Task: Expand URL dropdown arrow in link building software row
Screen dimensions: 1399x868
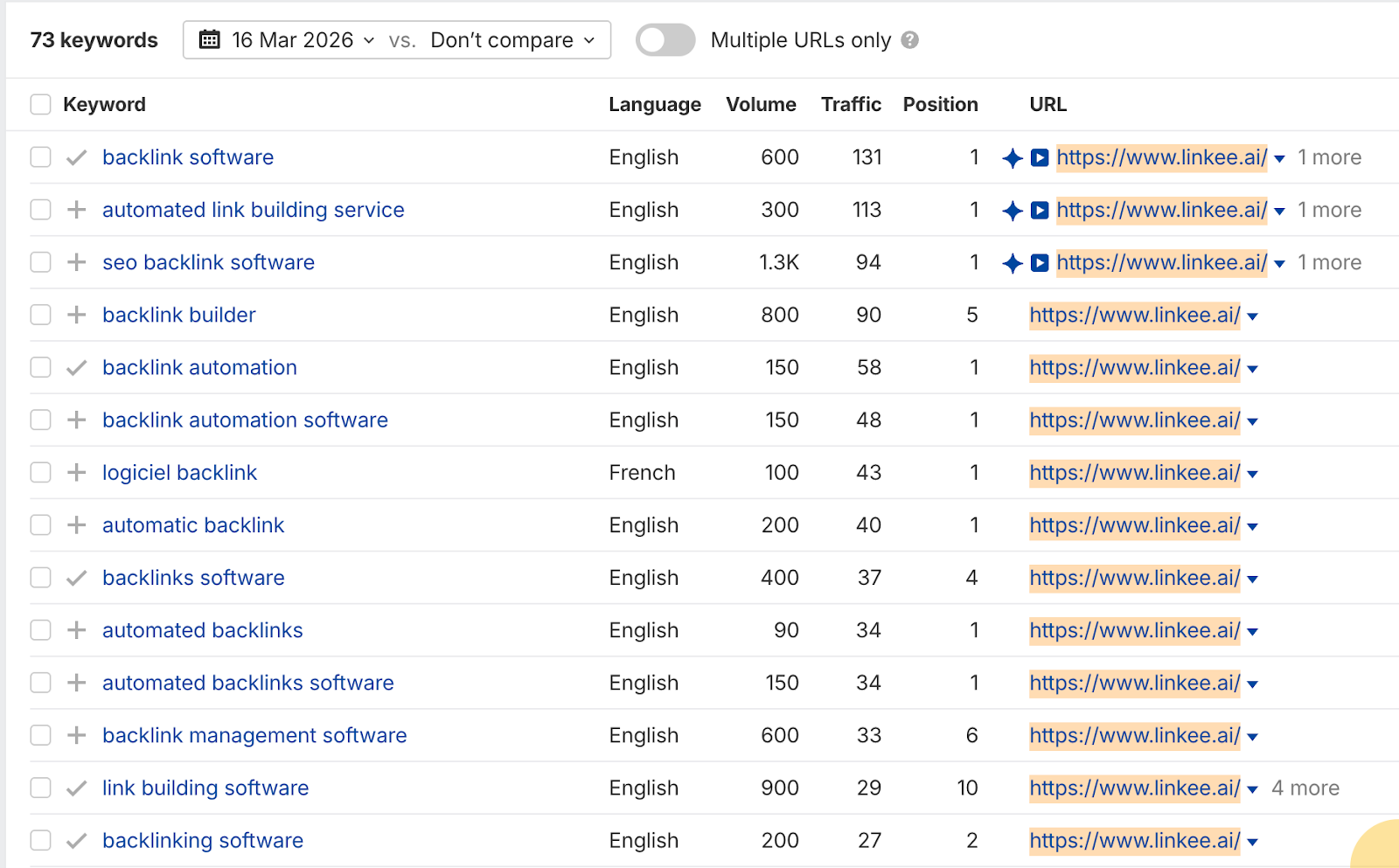Action: point(1253,789)
